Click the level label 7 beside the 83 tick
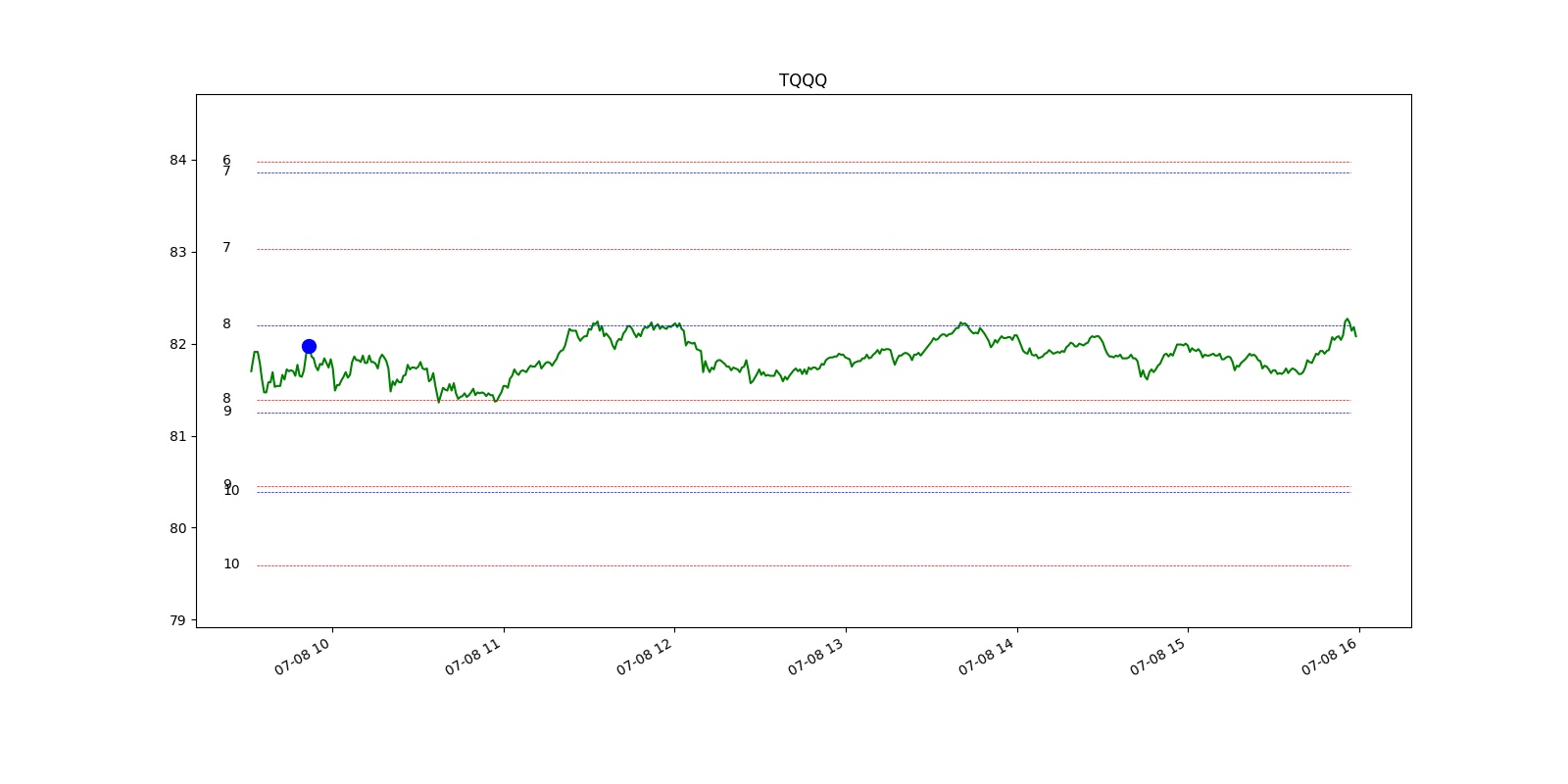Viewport: 1568px width, 784px height. pos(226,247)
